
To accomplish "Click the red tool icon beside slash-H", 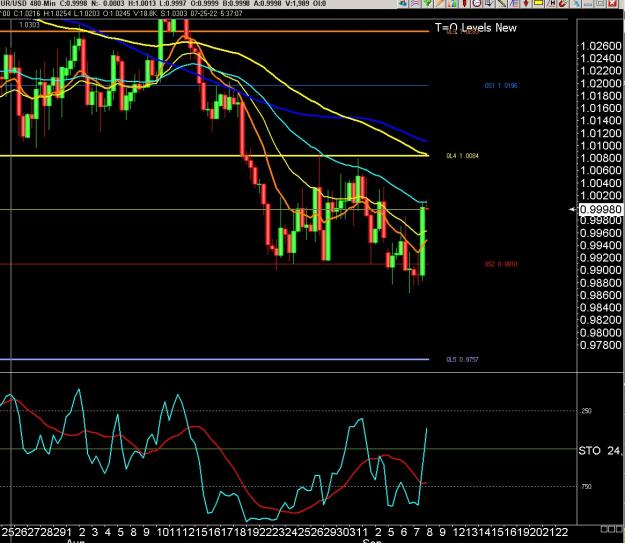I will [x=563, y=3].
